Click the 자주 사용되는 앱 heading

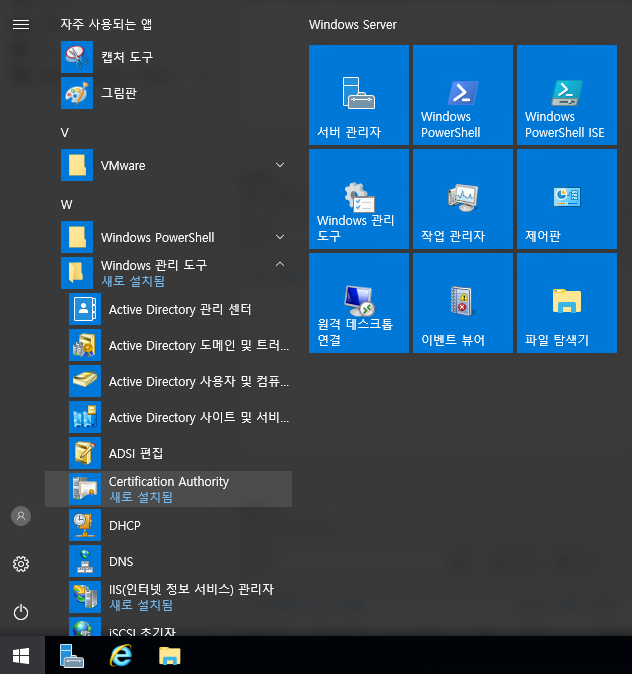[106, 24]
